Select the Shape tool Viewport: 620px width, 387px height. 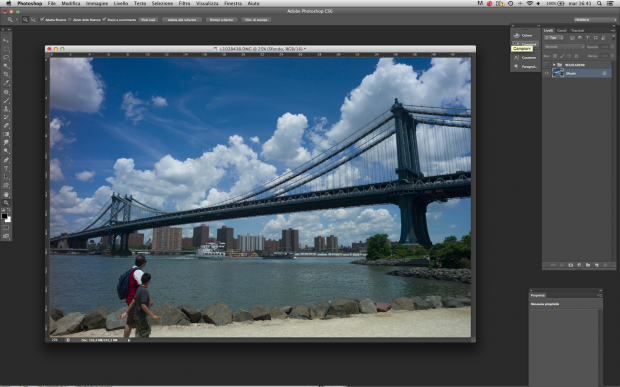(x=6, y=185)
